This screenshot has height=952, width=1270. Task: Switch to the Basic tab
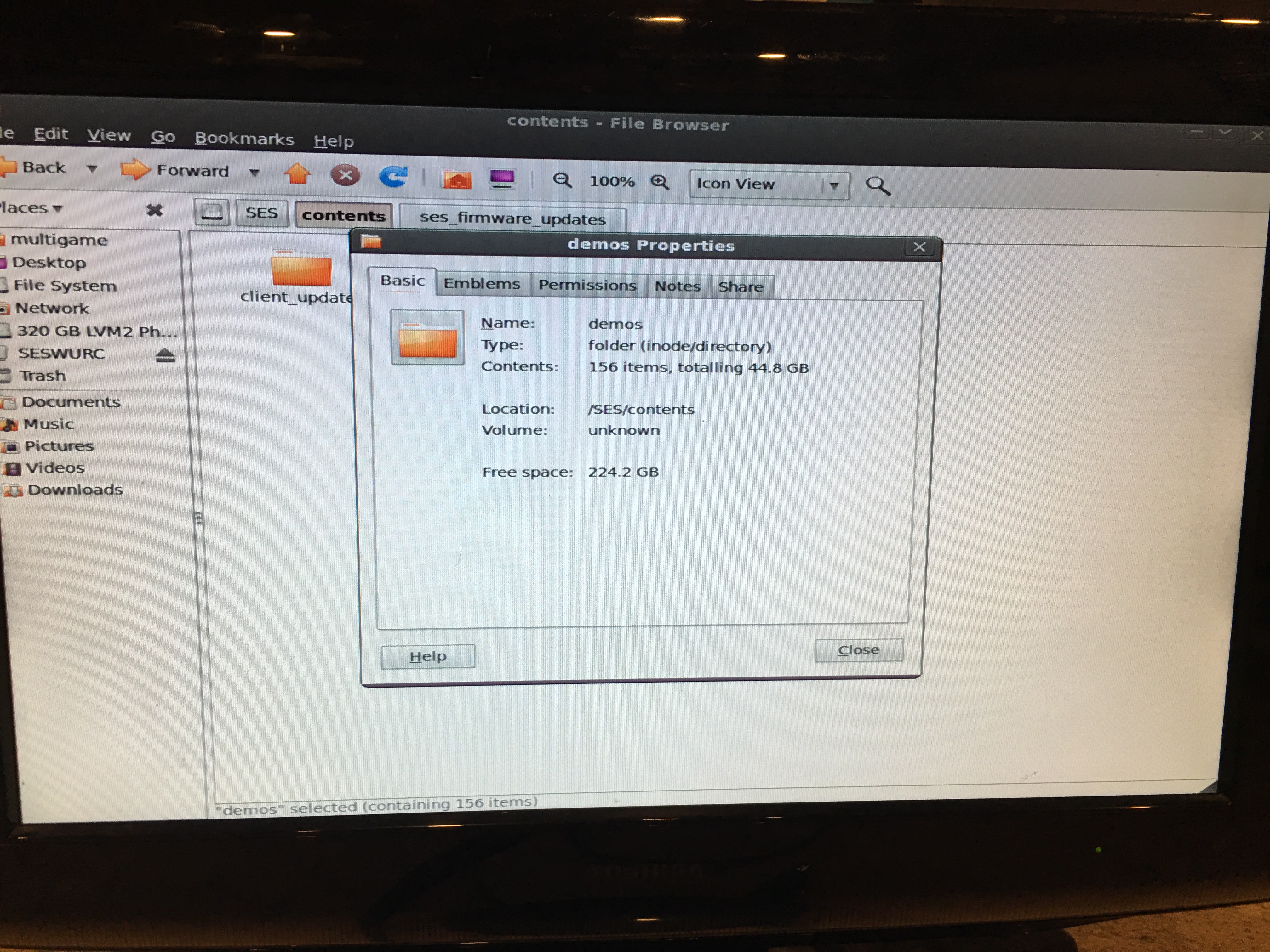403,280
